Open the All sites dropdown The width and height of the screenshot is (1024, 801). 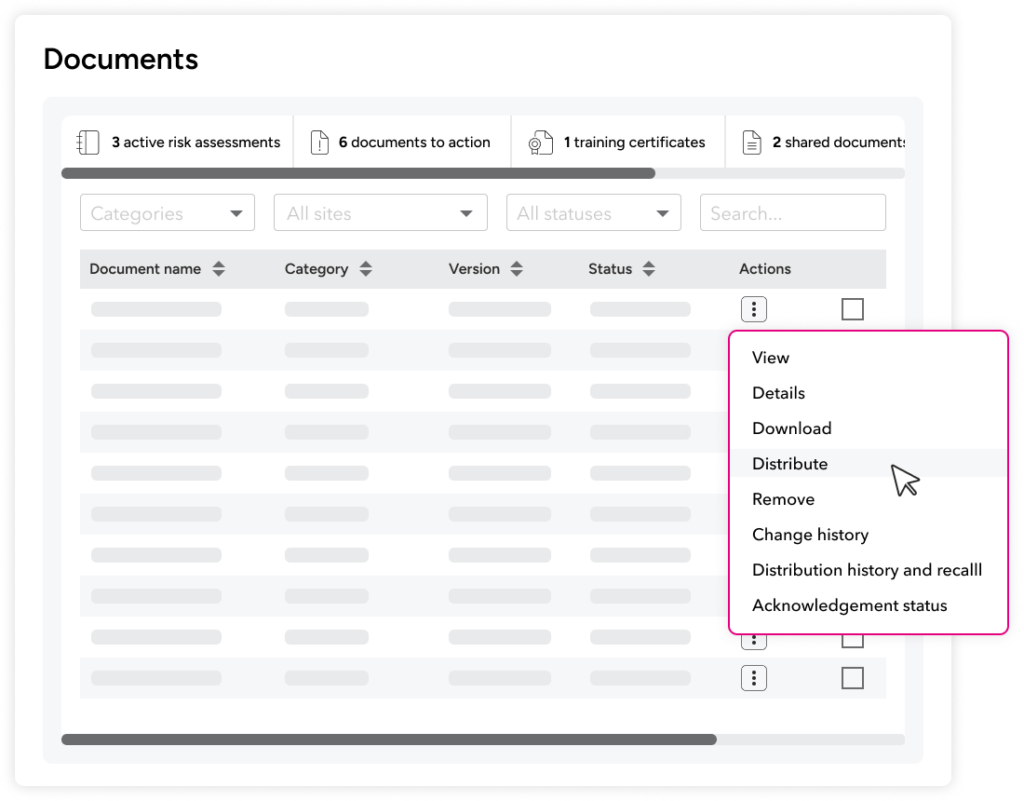click(x=381, y=213)
